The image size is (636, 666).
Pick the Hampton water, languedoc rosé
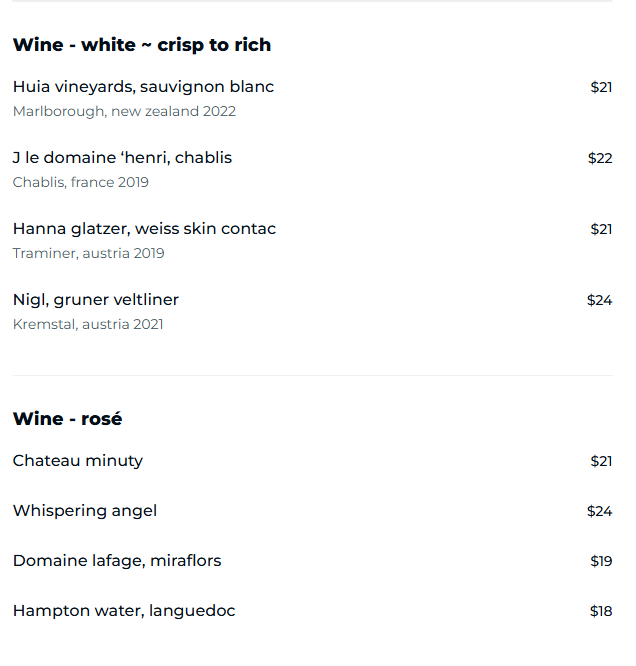tap(124, 611)
